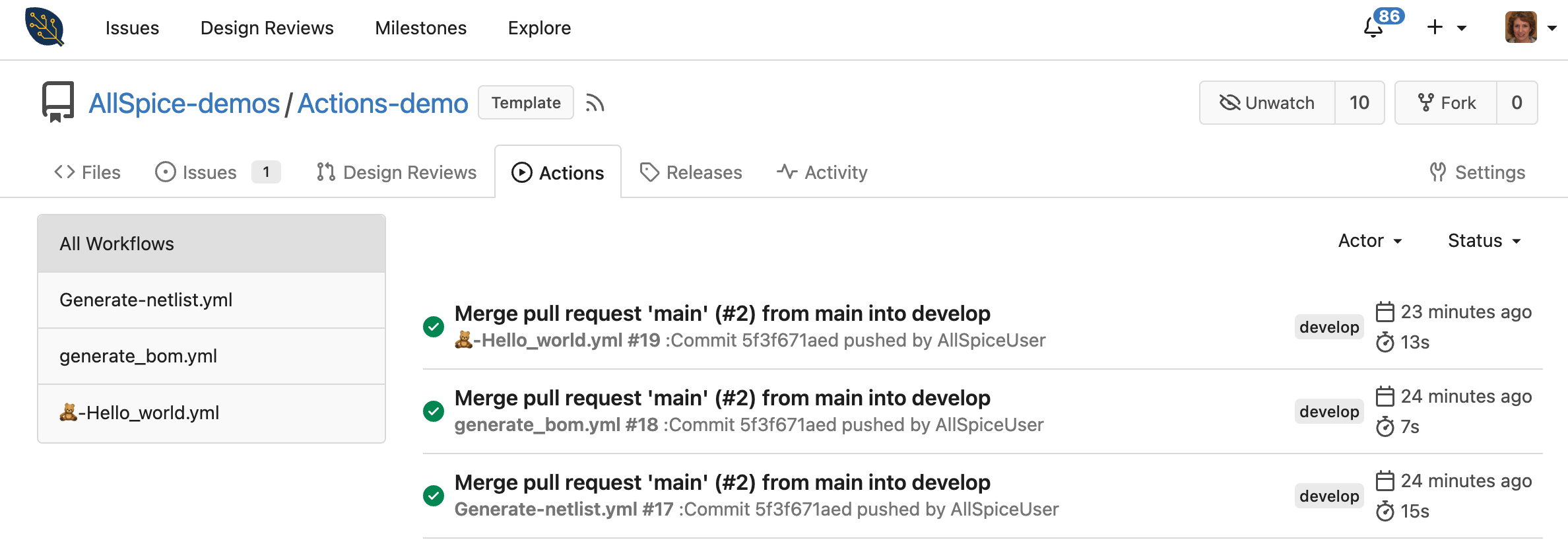Click the develop branch label on run #19
The image size is (1568, 540).
(1329, 327)
